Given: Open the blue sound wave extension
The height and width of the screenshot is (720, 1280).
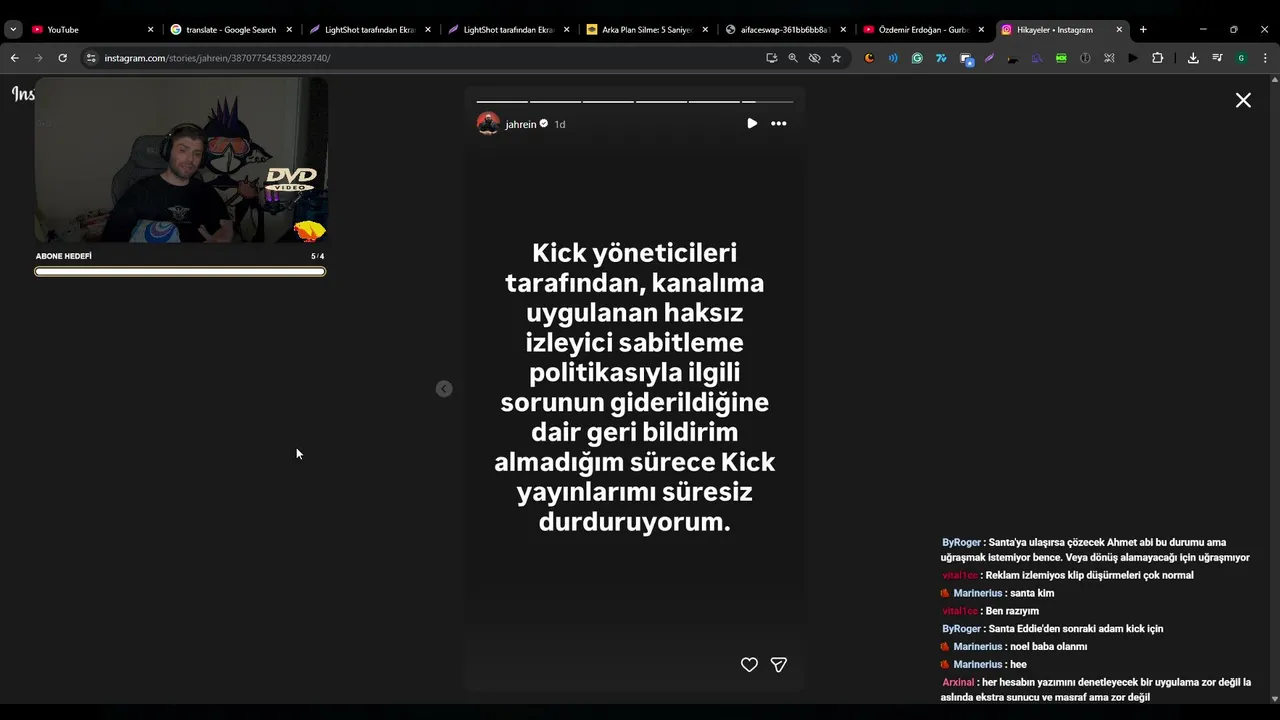Looking at the screenshot, I should tap(893, 58).
